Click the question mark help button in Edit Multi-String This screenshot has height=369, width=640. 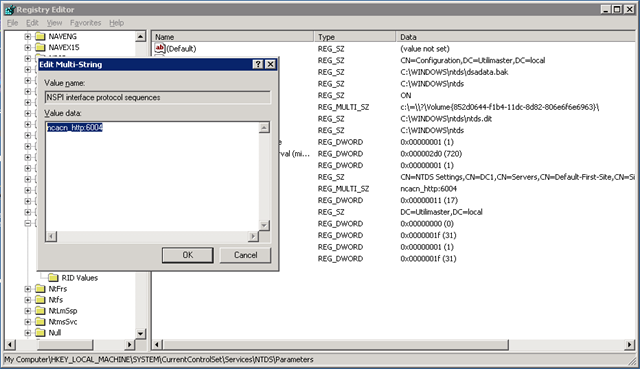click(x=258, y=64)
